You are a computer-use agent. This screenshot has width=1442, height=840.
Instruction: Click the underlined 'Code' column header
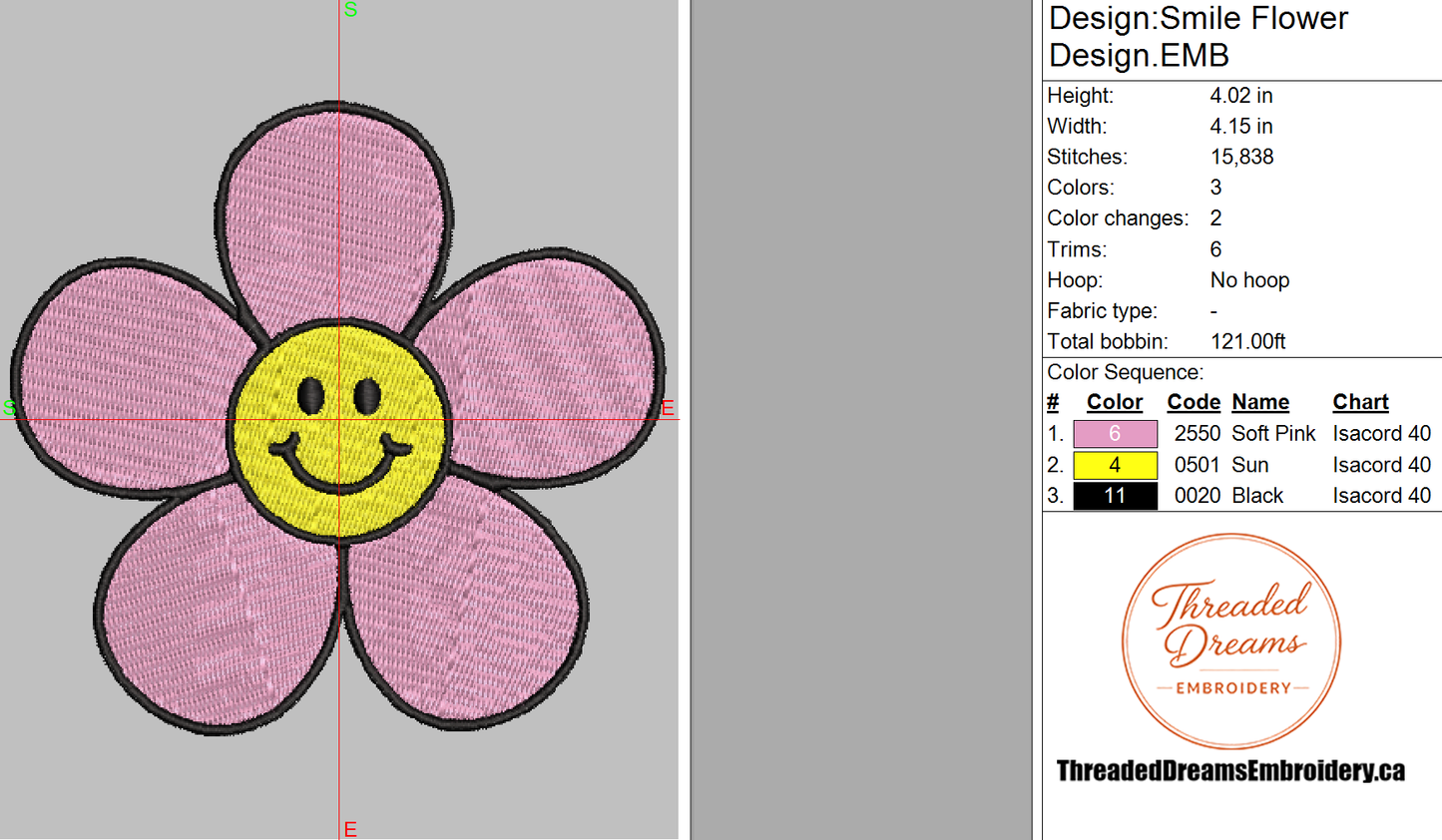click(1194, 402)
